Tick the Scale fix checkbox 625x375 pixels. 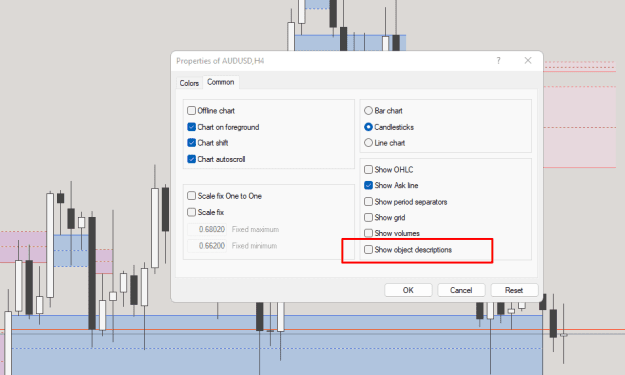click(192, 212)
